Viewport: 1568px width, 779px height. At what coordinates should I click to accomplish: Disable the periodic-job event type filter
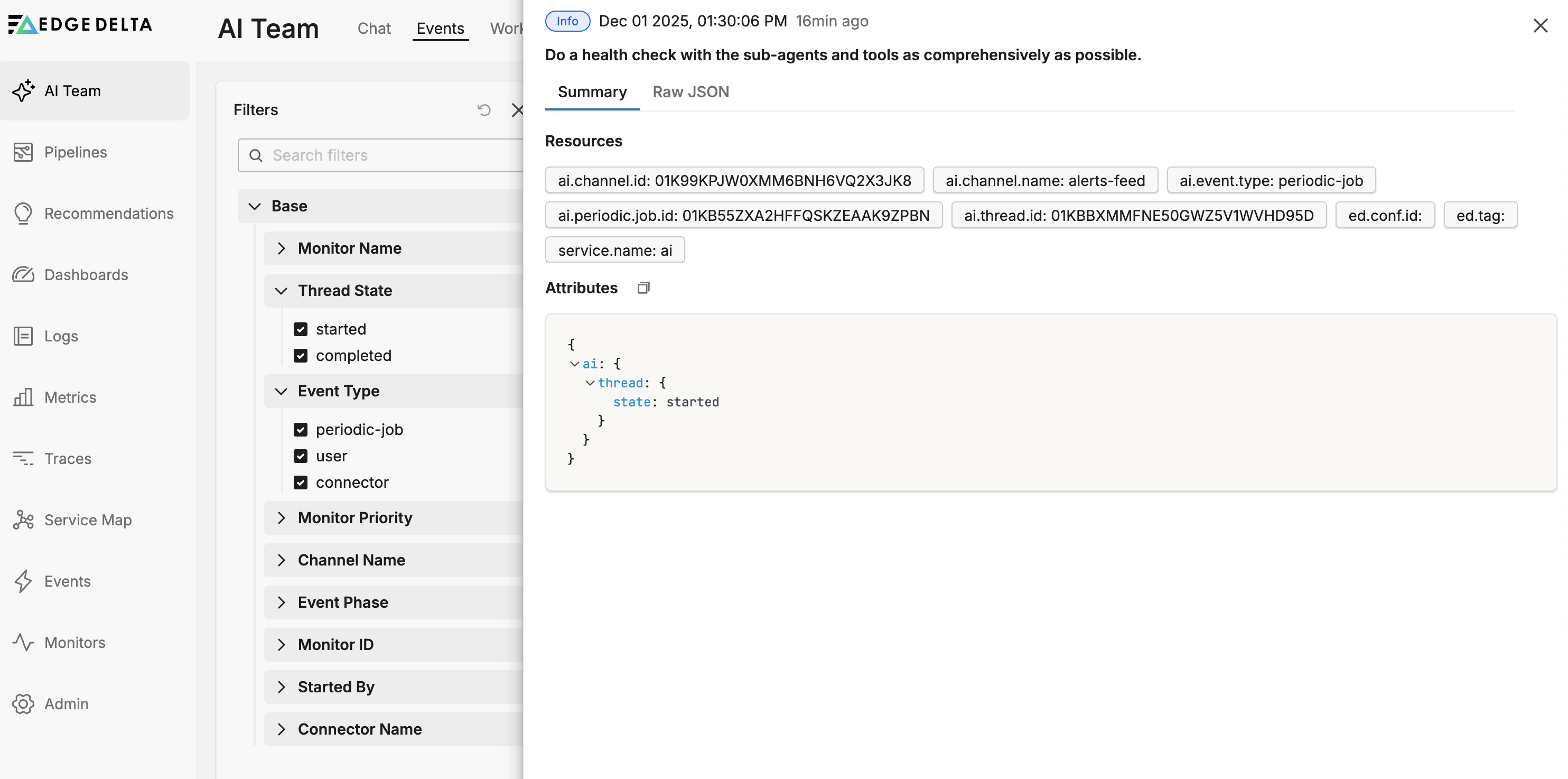click(301, 429)
